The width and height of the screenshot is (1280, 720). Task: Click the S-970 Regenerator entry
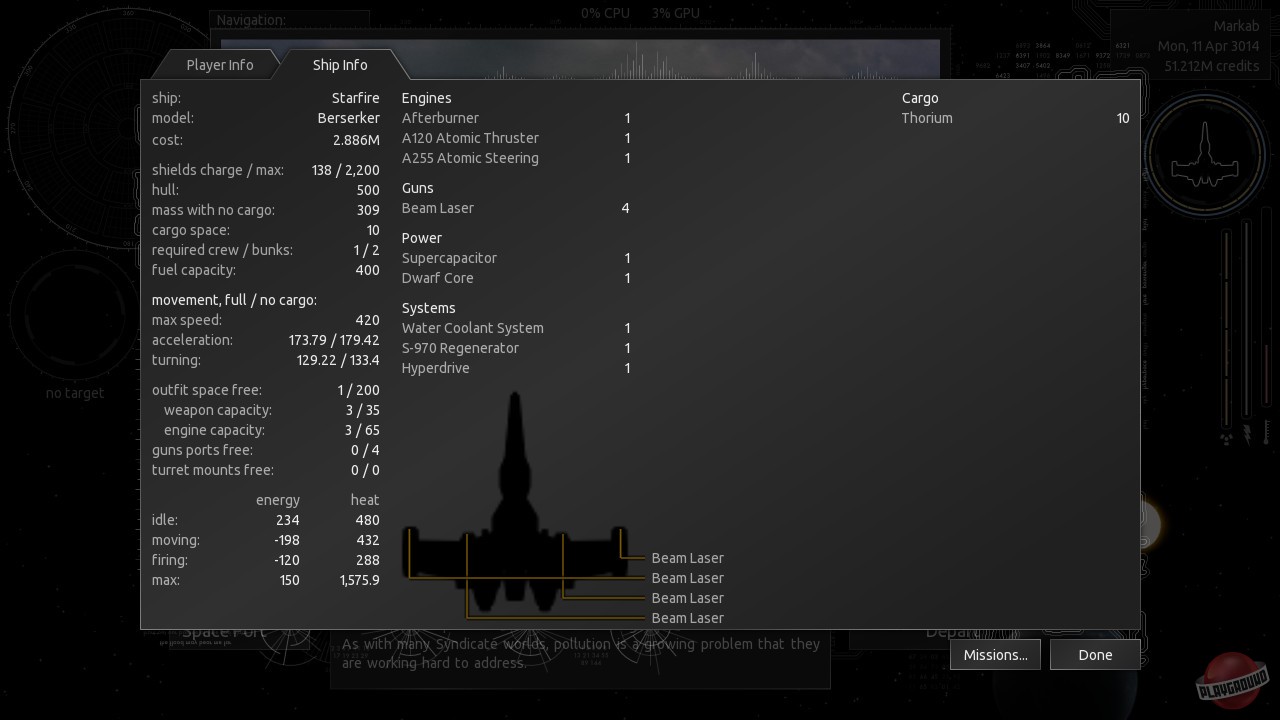pos(460,348)
